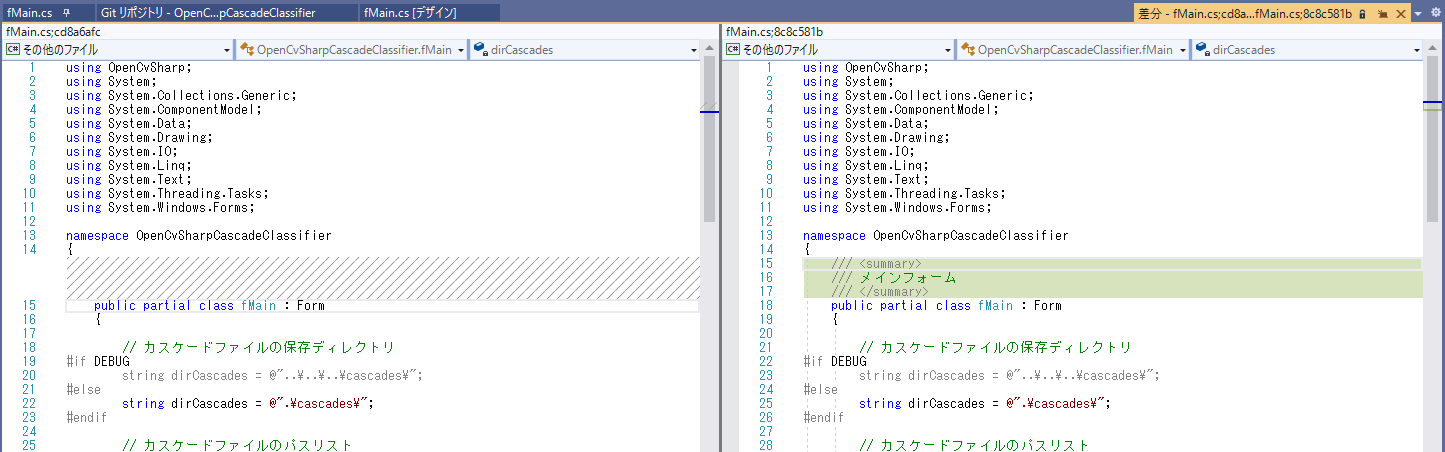Viewport: 1445px width, 452px height.
Task: Click 'using System.ComponentModel;' in the left pane
Action: pos(164,110)
